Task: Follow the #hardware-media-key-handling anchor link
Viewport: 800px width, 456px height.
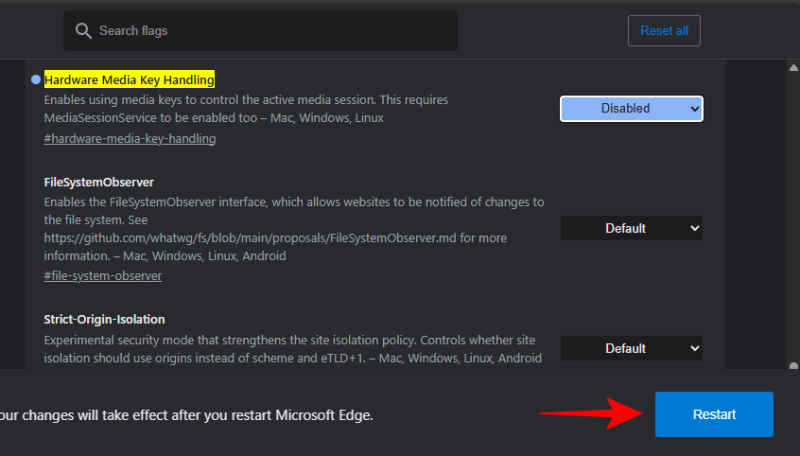Action: pos(130,139)
